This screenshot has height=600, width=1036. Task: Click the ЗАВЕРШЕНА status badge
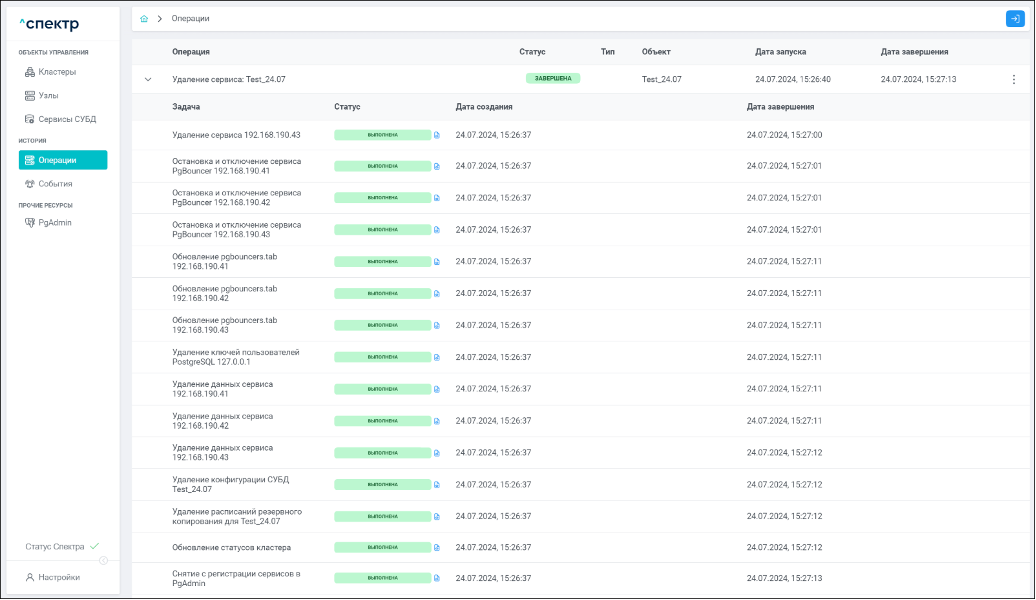(x=552, y=78)
